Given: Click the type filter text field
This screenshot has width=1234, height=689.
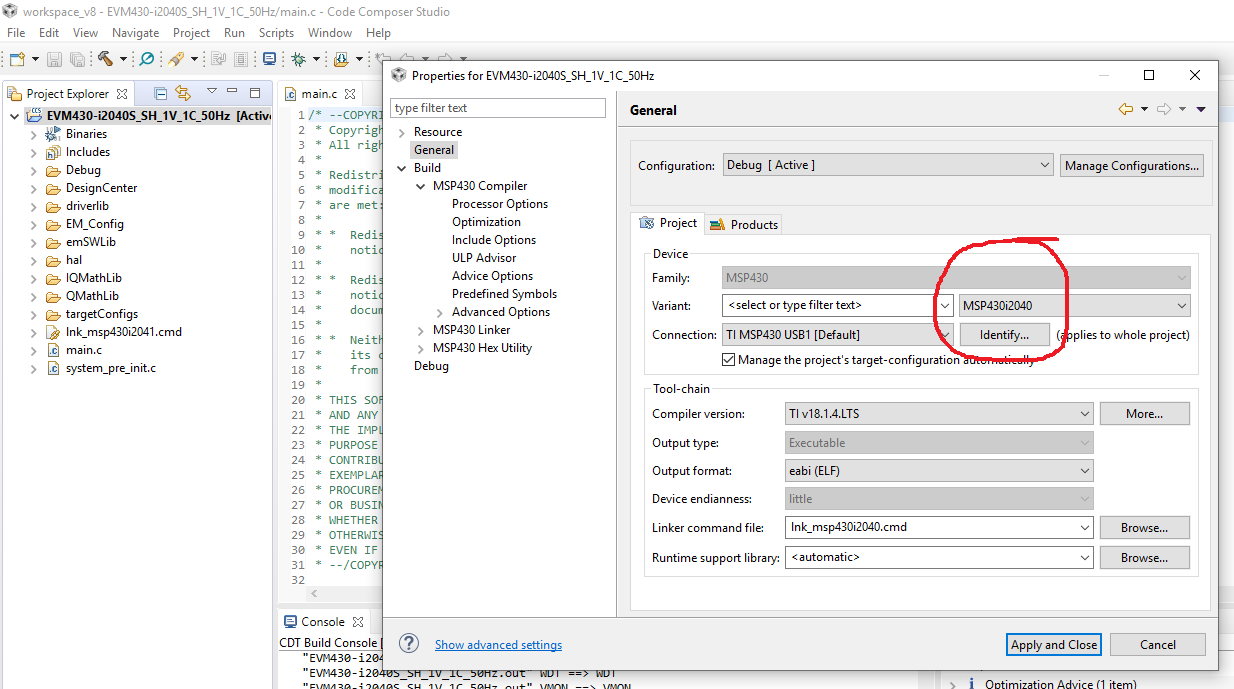Looking at the screenshot, I should tap(498, 108).
